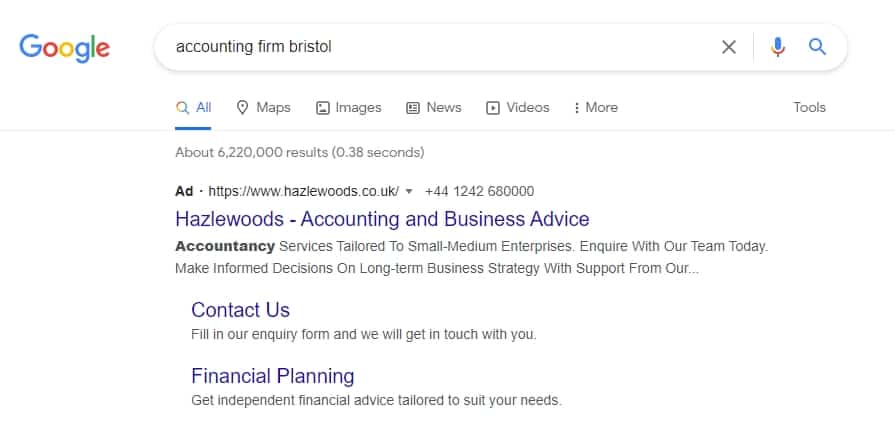The width and height of the screenshot is (895, 425).
Task: Open Hazlewoods Accounting and Business Advice link
Action: click(382, 219)
